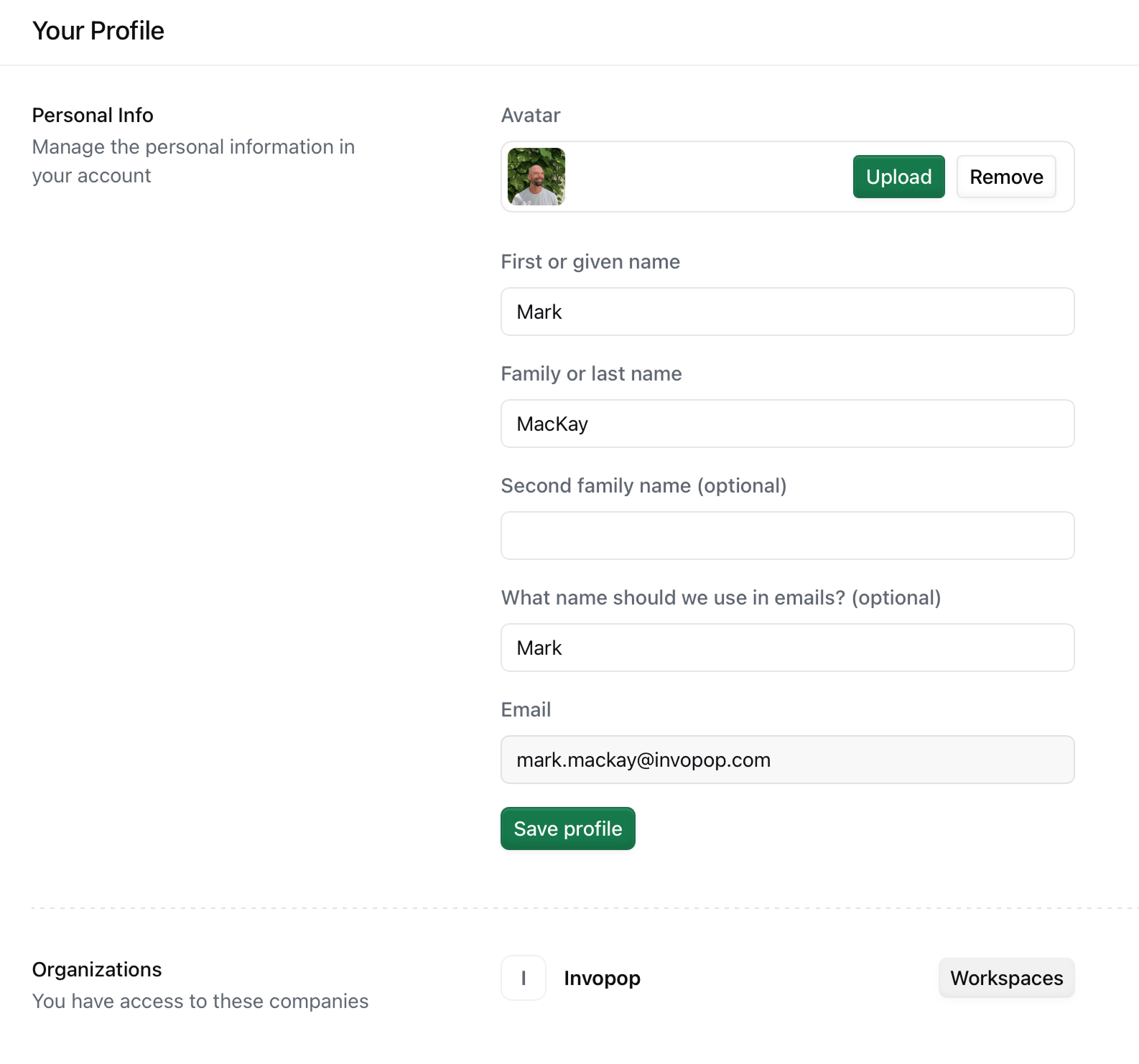Click the Your Profile page heading
1139x1064 pixels.
[x=98, y=31]
